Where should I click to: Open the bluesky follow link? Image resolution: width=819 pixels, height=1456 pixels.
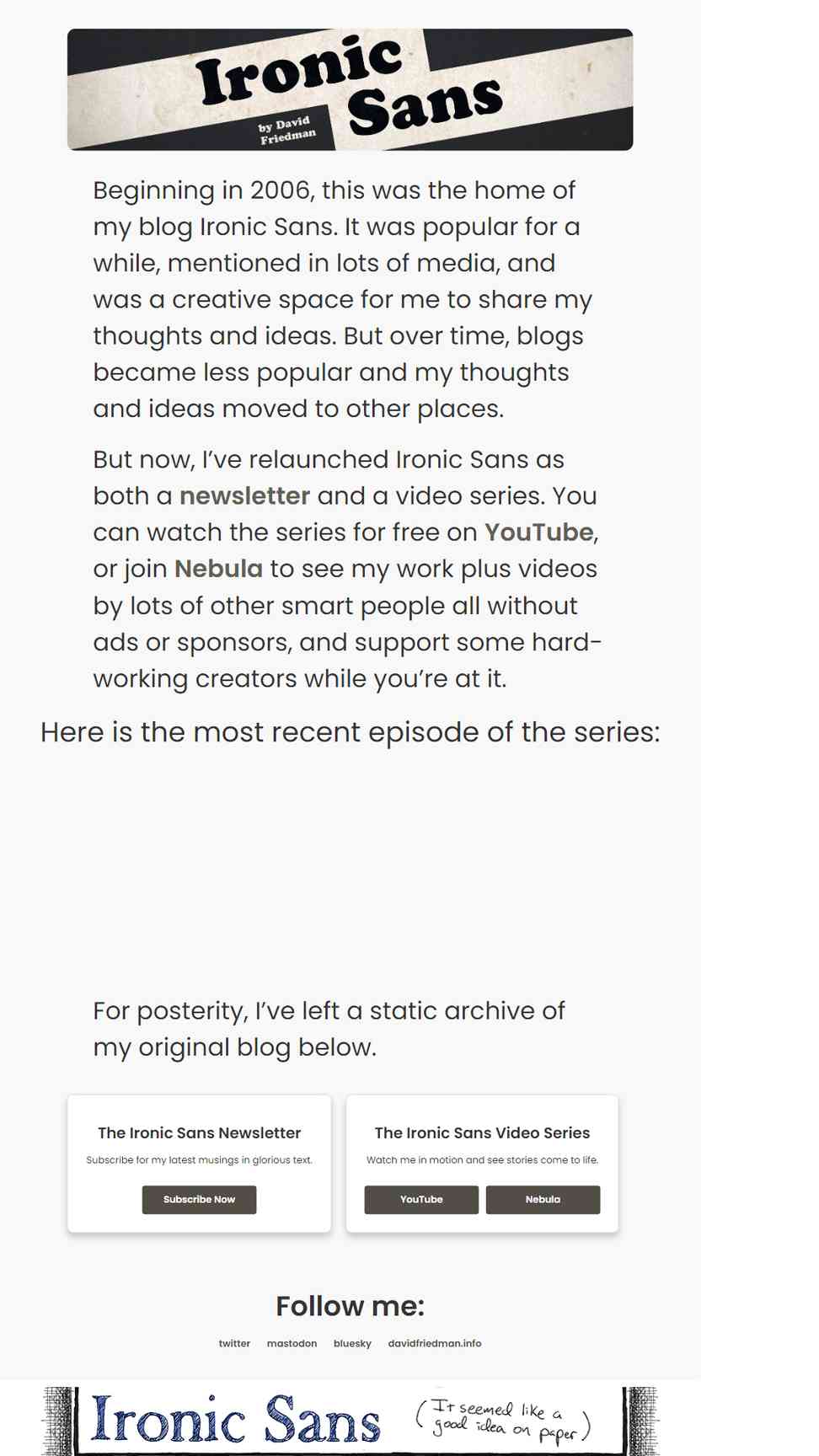352,1343
